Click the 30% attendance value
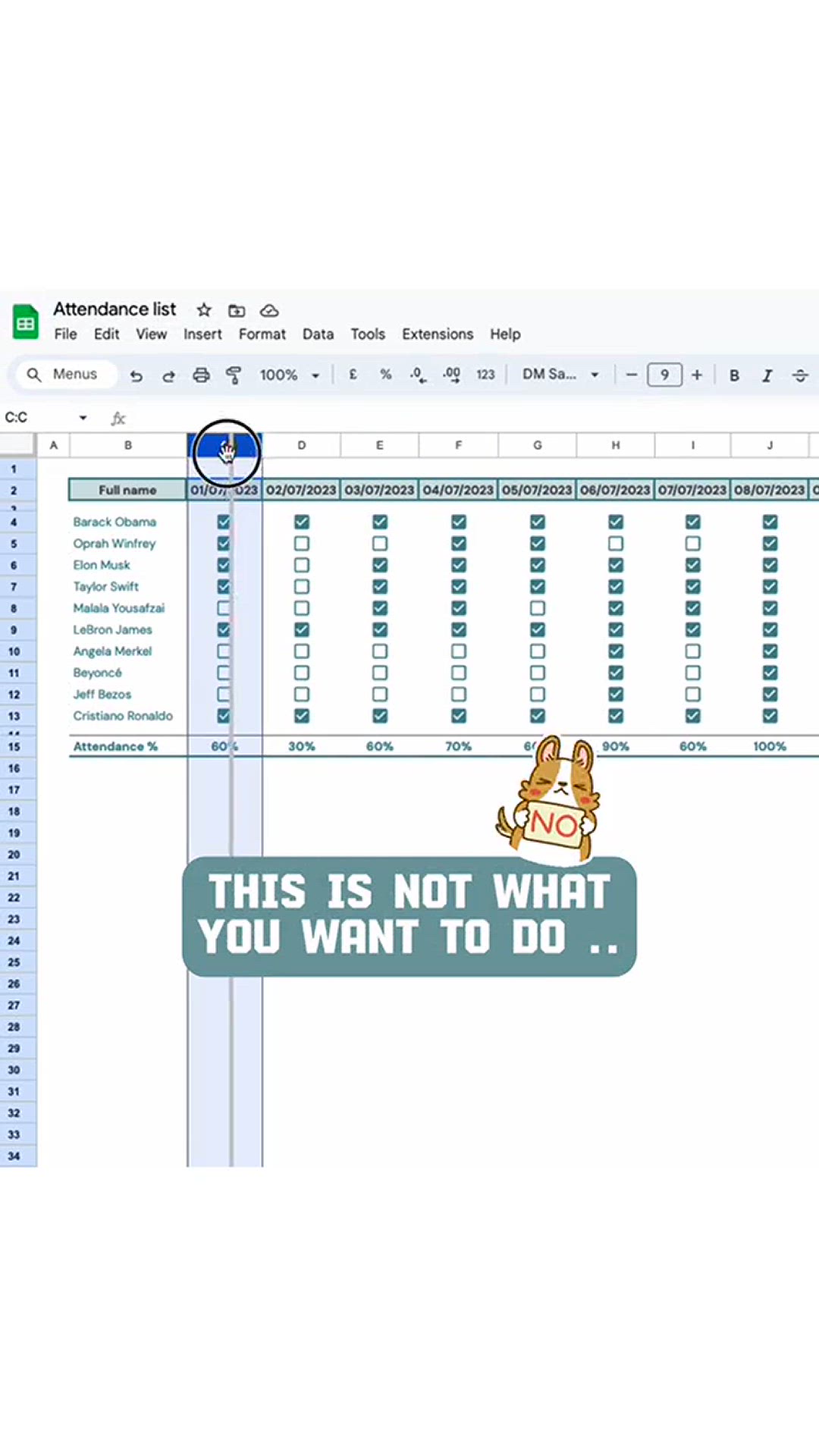The height and width of the screenshot is (1456, 819). pyautogui.click(x=302, y=746)
